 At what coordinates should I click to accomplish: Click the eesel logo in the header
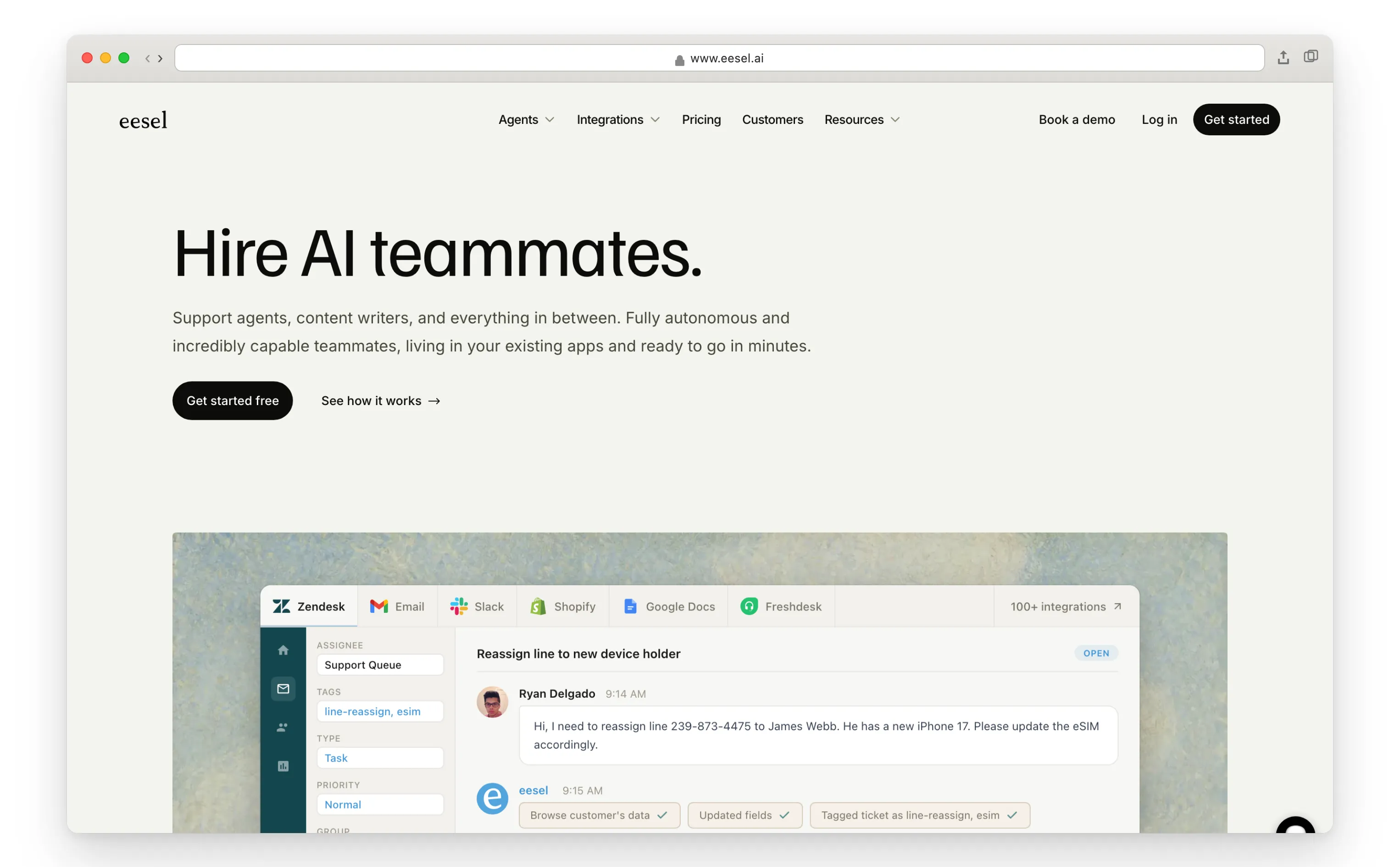(x=143, y=120)
